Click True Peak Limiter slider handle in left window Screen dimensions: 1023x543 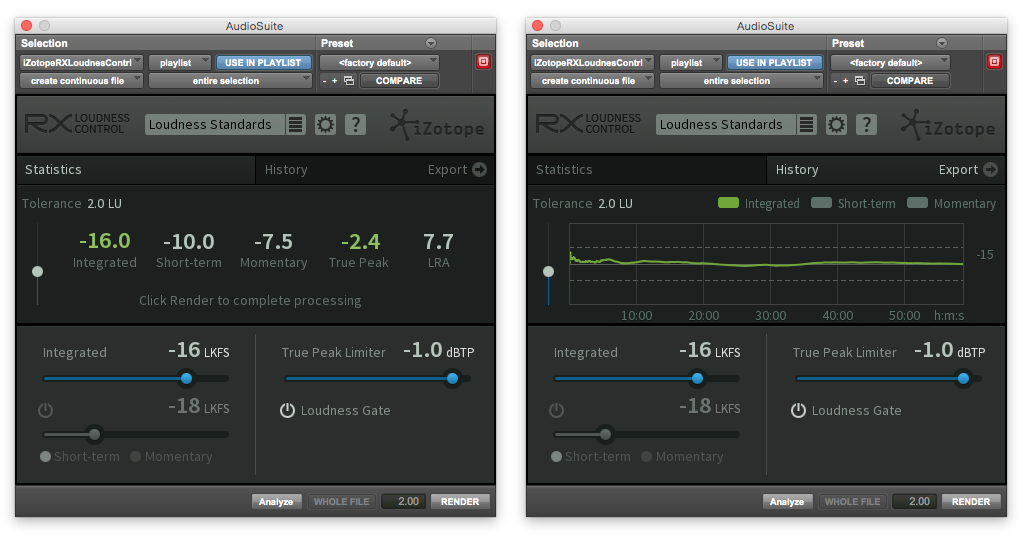(x=452, y=378)
